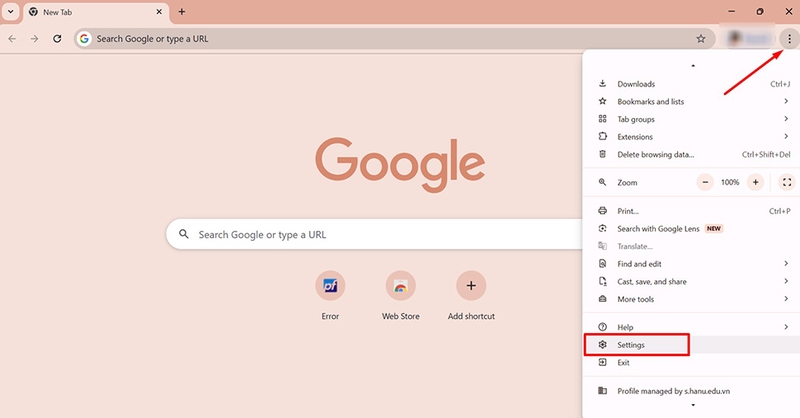Viewport: 800px width, 418px height.
Task: Open Extensions submenu
Action: click(x=691, y=137)
